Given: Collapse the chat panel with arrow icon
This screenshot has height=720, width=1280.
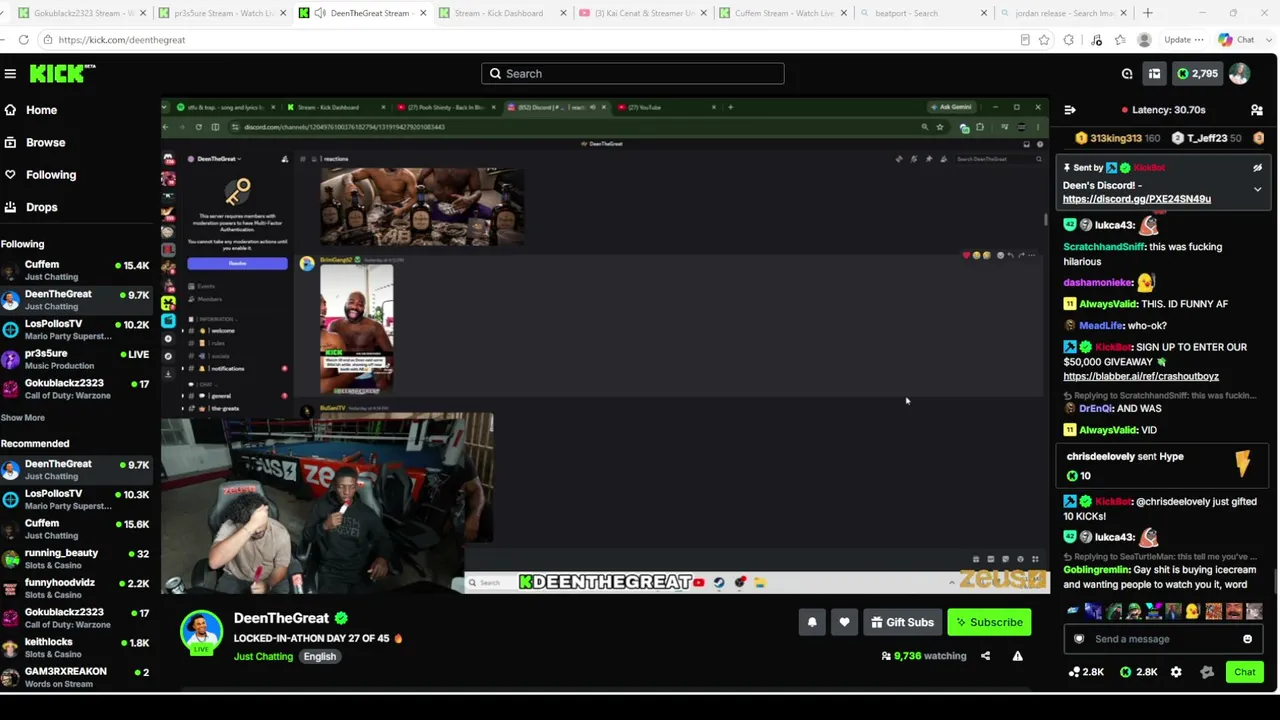Looking at the screenshot, I should point(1070,110).
